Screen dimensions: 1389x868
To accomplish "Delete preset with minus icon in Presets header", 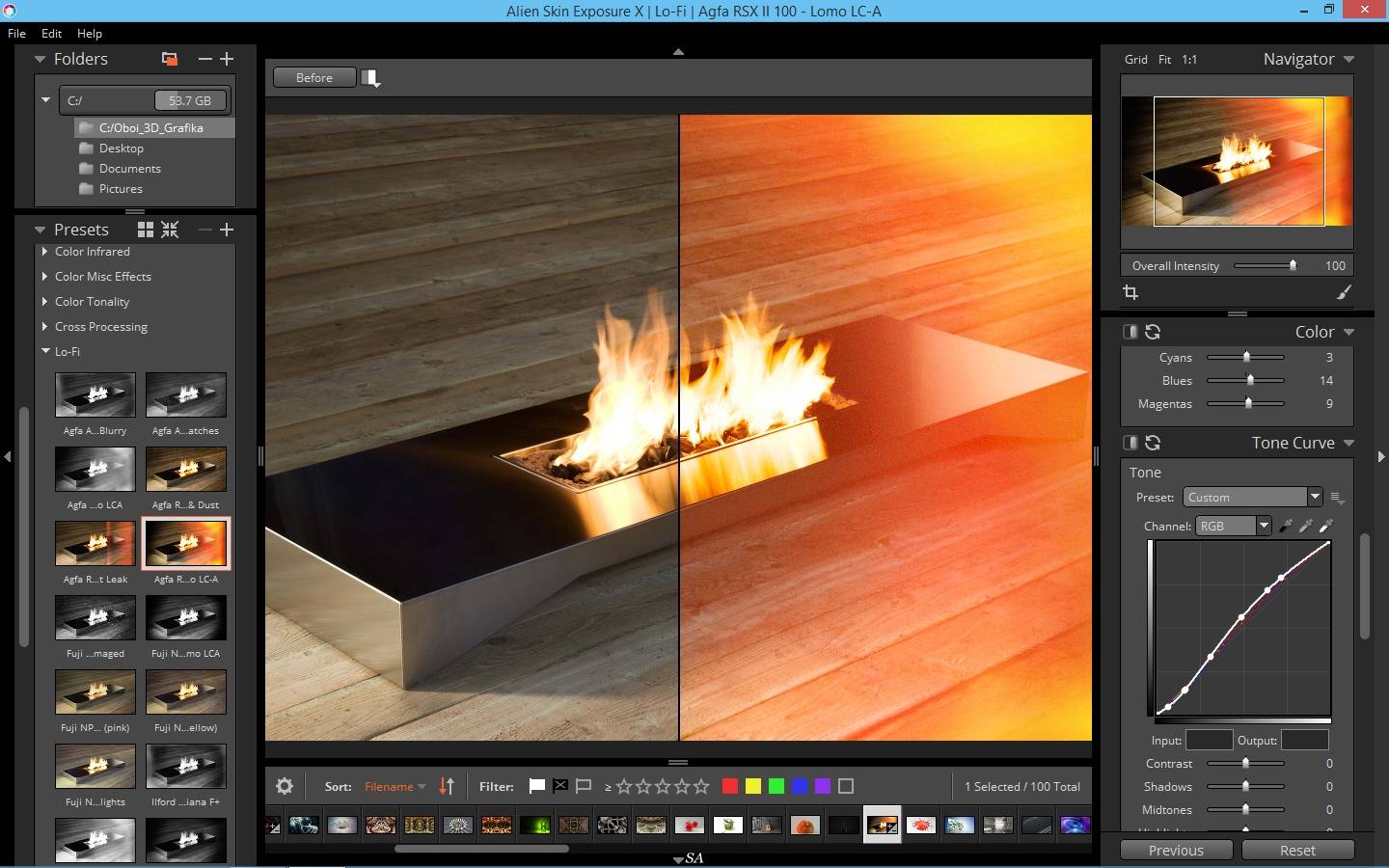I will coord(204,230).
